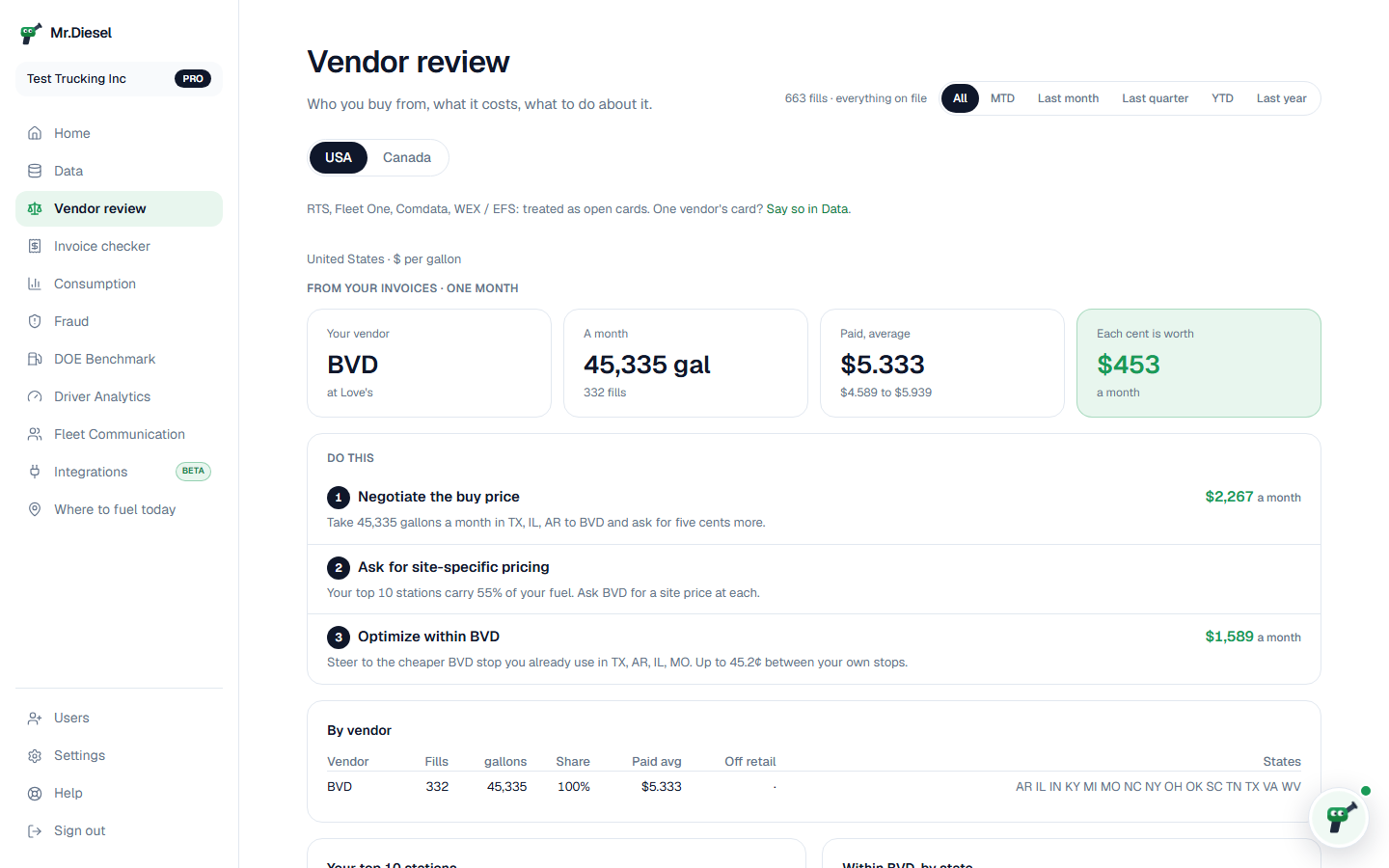Select the Last quarter range filter
The height and width of the screenshot is (868, 1389).
point(1155,98)
